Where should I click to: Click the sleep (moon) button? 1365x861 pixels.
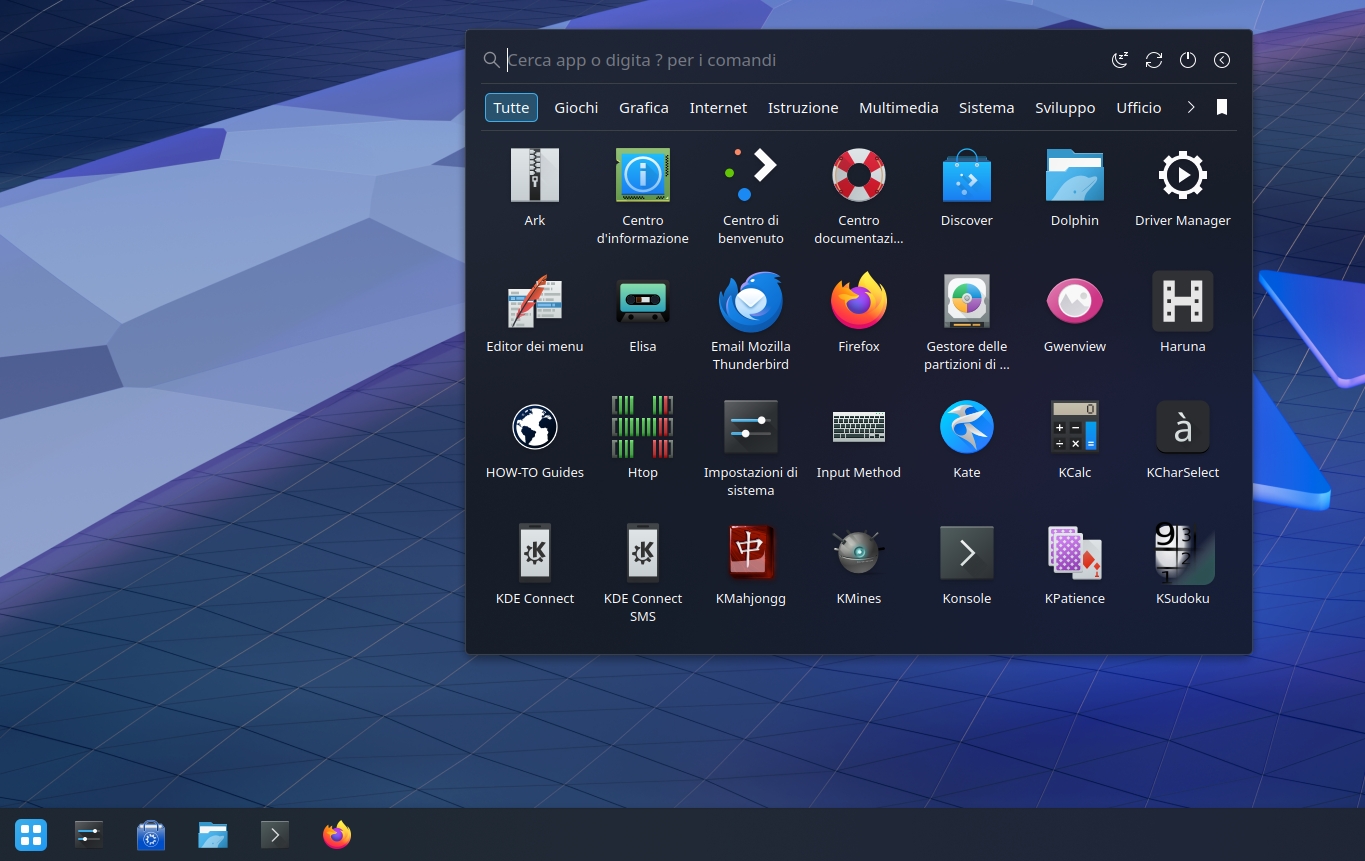(x=1120, y=60)
